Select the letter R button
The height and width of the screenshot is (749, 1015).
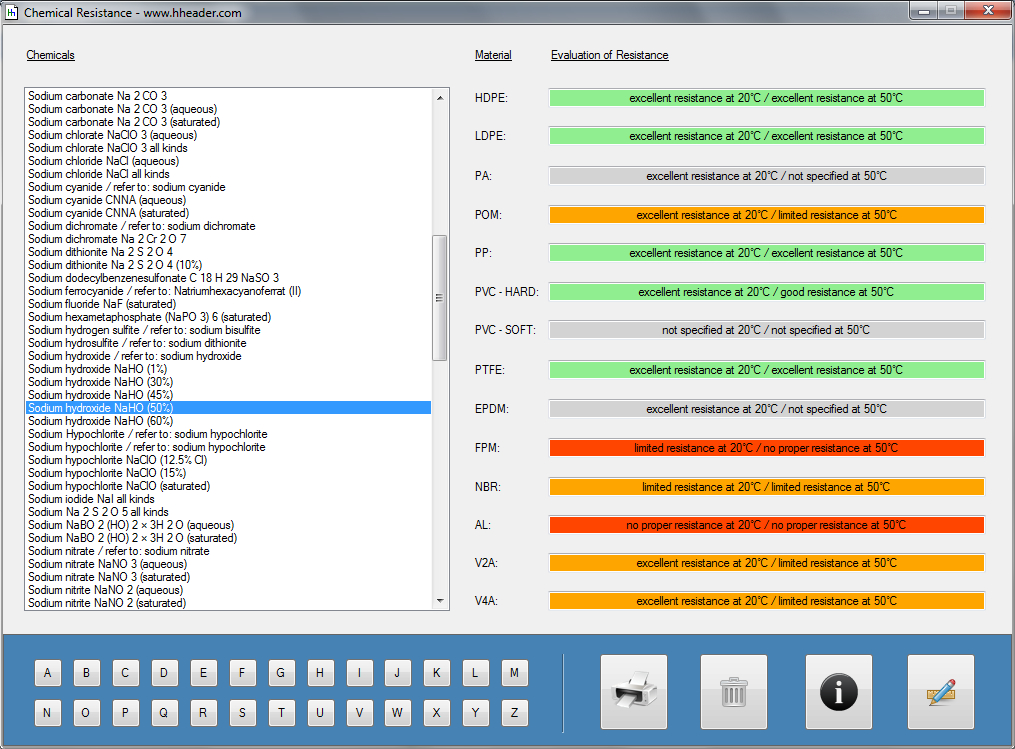pyautogui.click(x=203, y=713)
